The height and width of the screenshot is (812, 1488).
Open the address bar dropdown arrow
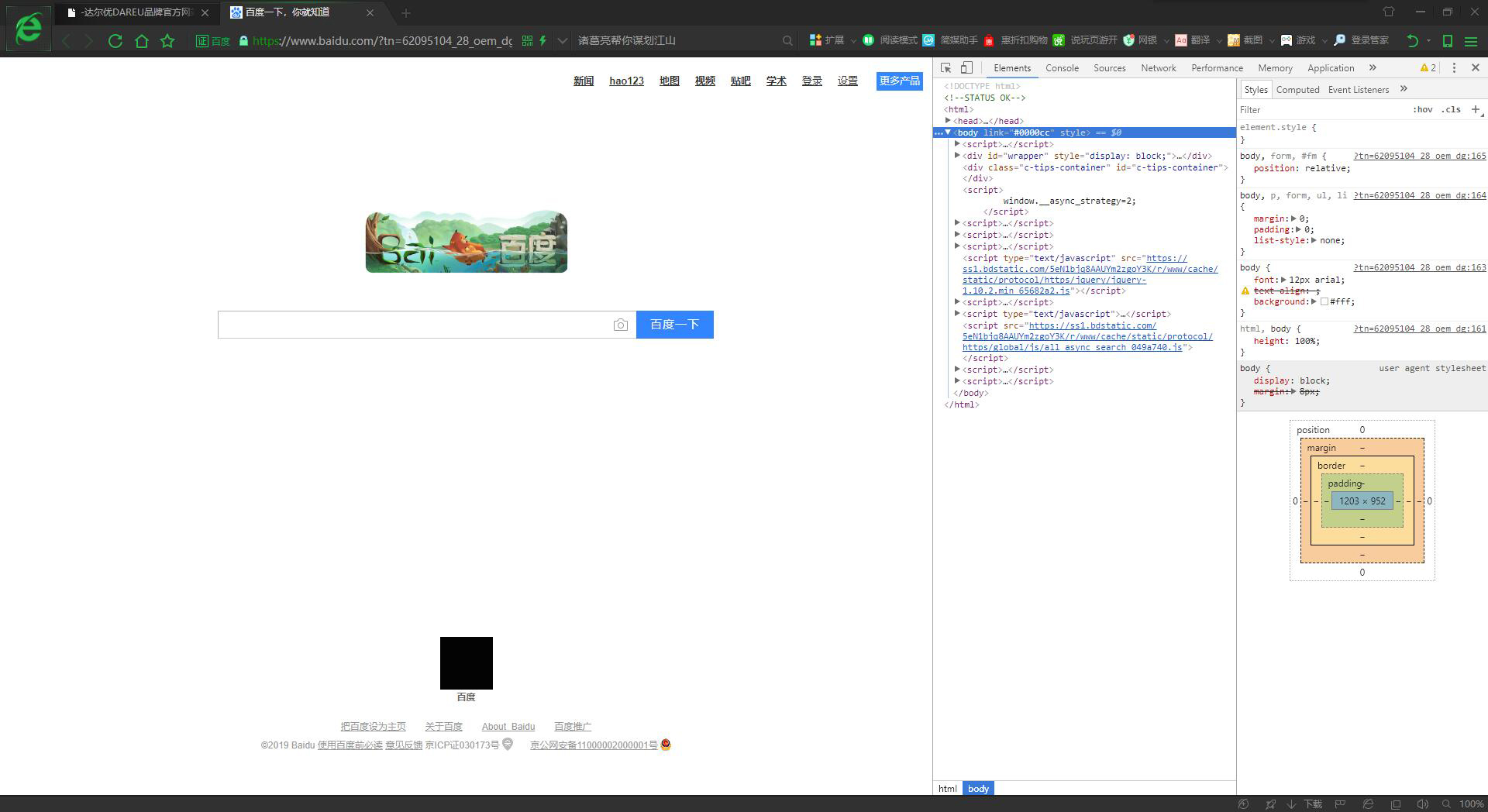563,41
